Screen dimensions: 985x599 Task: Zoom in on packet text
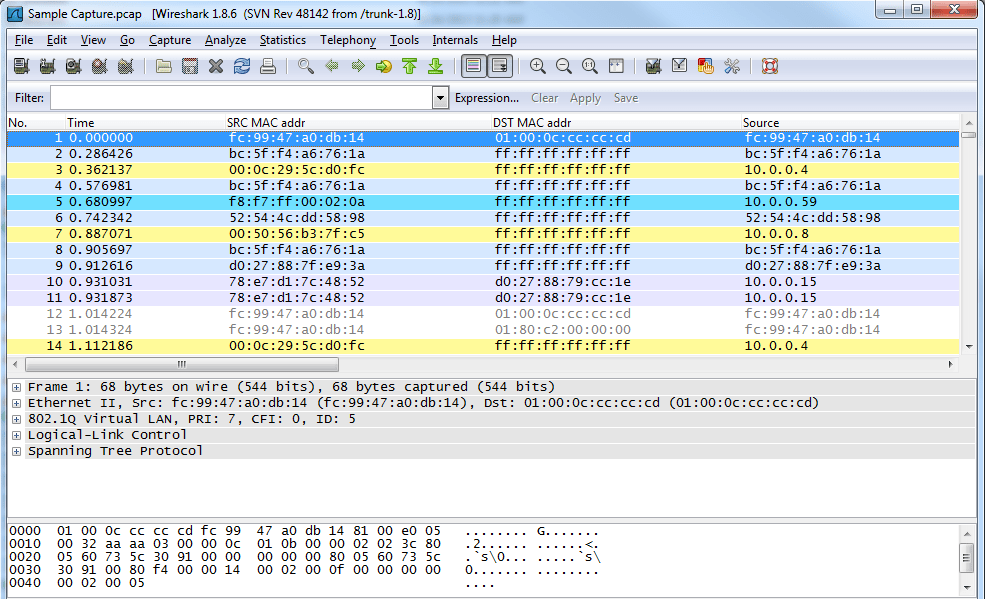[538, 66]
